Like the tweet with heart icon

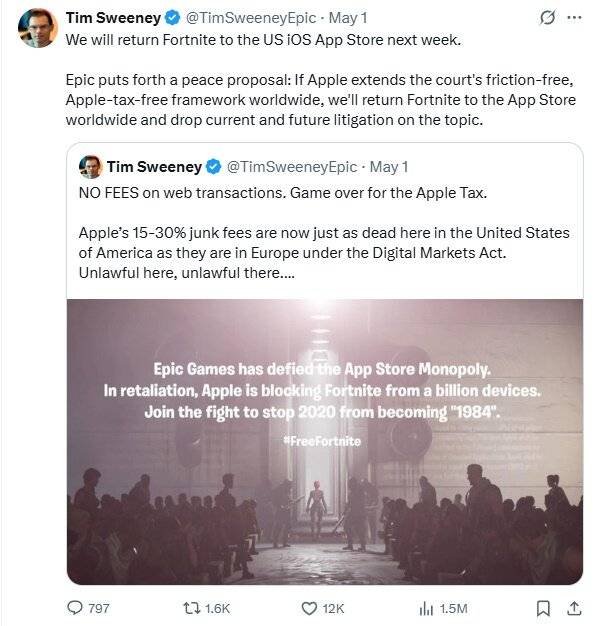point(309,608)
